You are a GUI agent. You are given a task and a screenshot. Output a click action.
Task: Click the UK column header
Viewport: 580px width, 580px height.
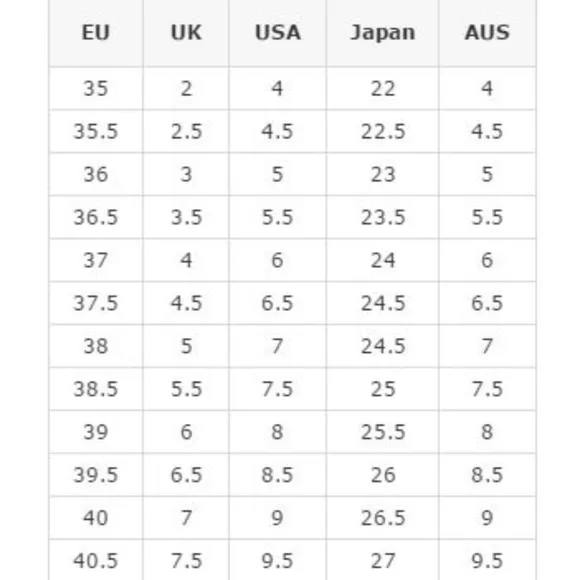pos(186,33)
